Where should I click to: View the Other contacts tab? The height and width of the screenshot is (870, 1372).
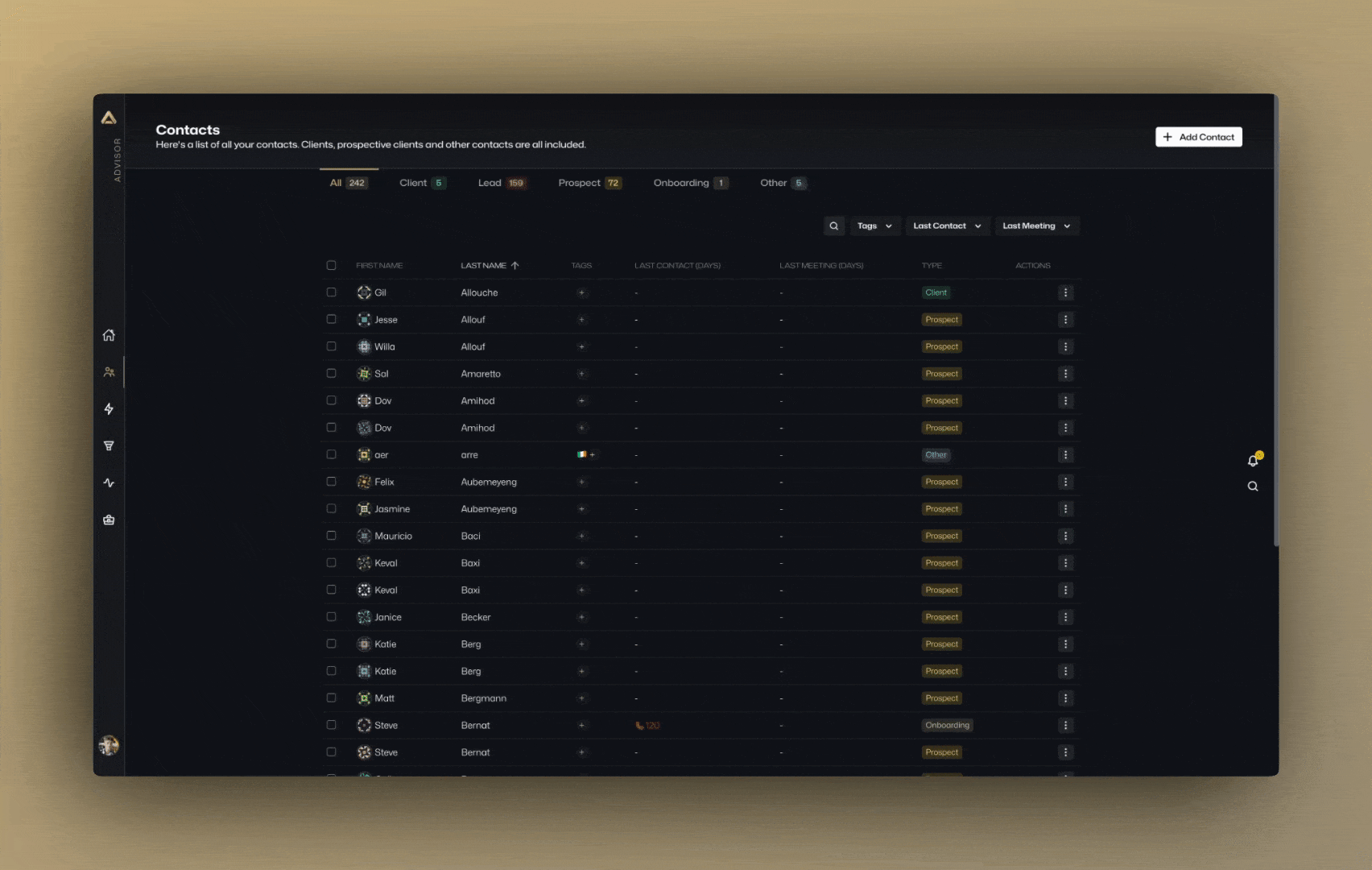(x=783, y=184)
